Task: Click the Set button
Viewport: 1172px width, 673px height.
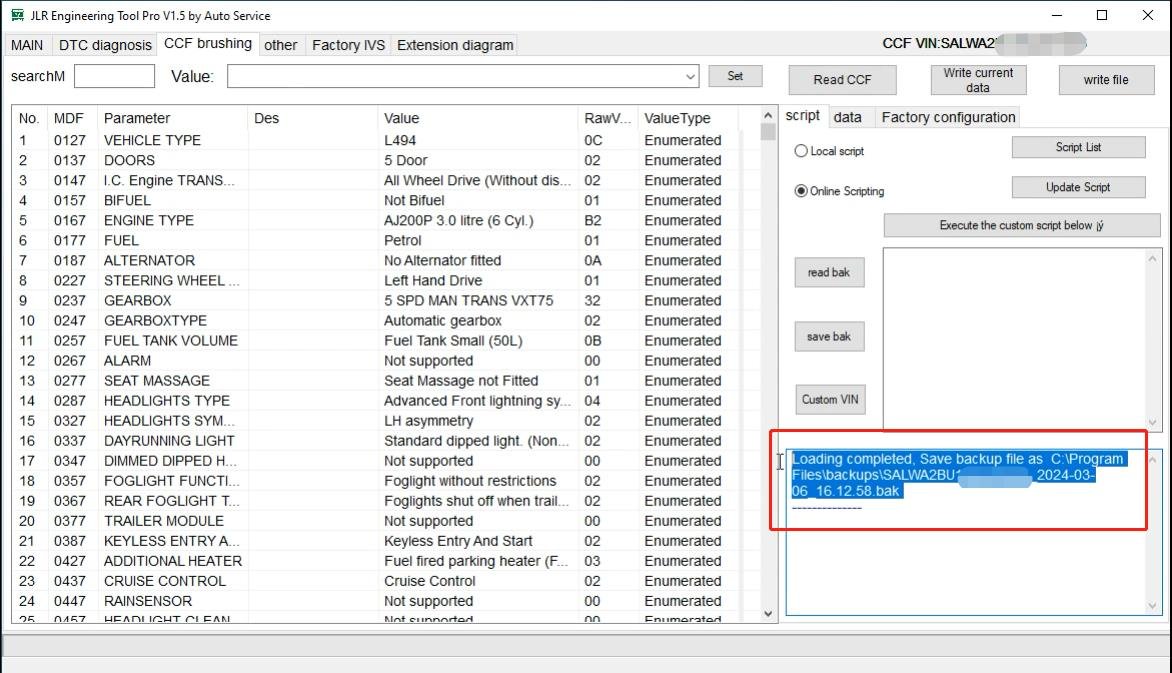Action: pyautogui.click(x=735, y=76)
